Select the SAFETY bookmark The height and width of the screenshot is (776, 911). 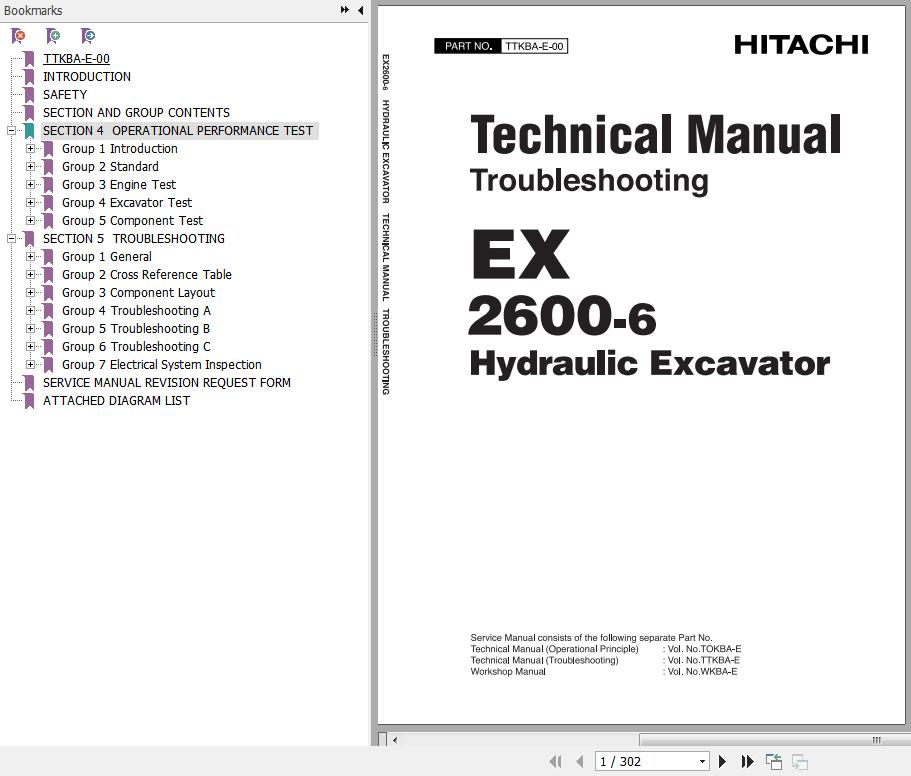point(65,95)
